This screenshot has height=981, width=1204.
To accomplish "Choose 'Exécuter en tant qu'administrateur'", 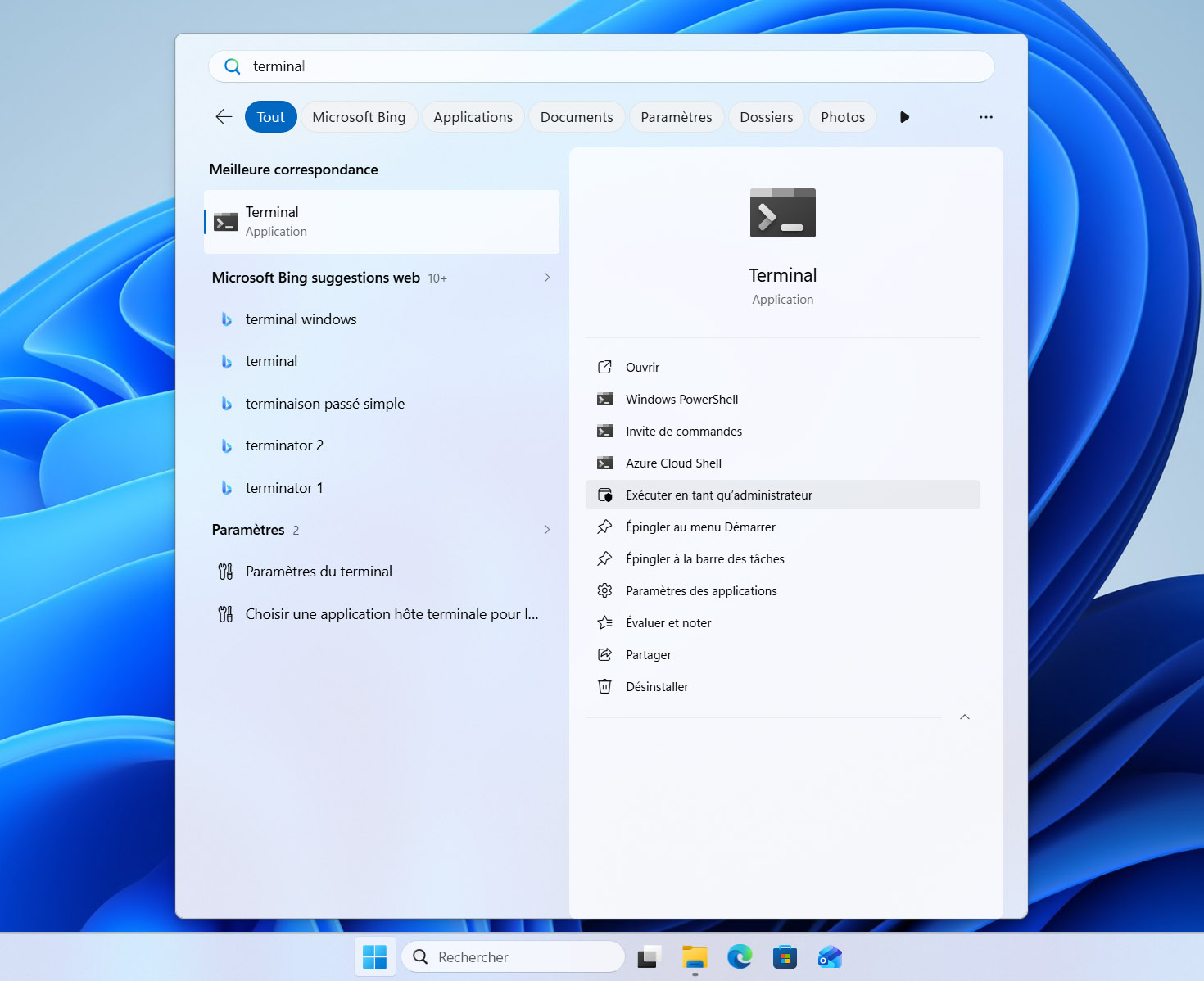I will click(x=783, y=495).
